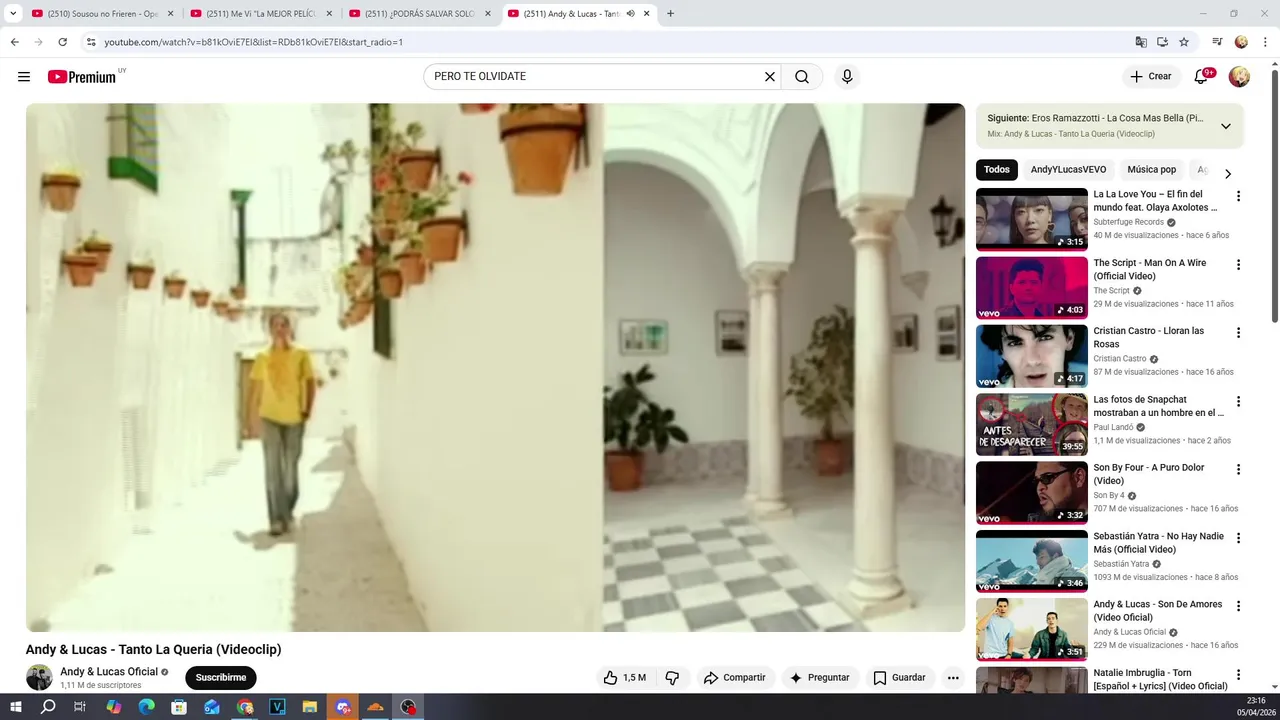The width and height of the screenshot is (1280, 720).
Task: Open options for Las fotos de Snapchat video
Action: coord(1238,402)
